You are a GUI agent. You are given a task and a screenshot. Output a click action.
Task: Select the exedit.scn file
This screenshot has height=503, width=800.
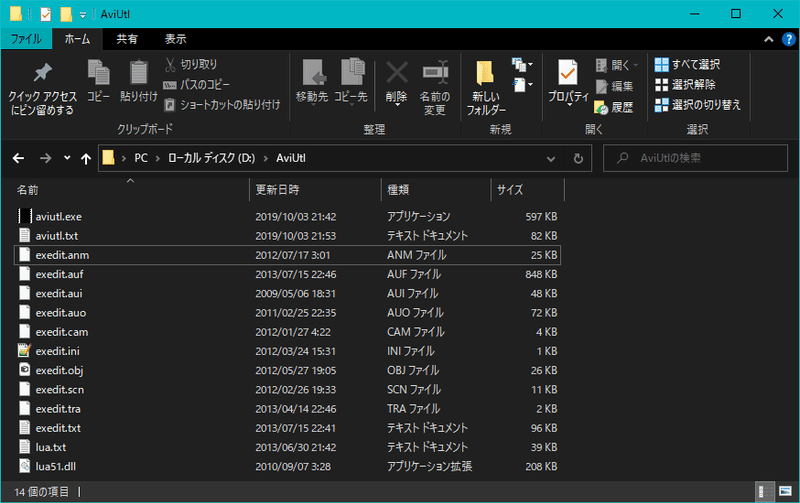click(x=287, y=390)
